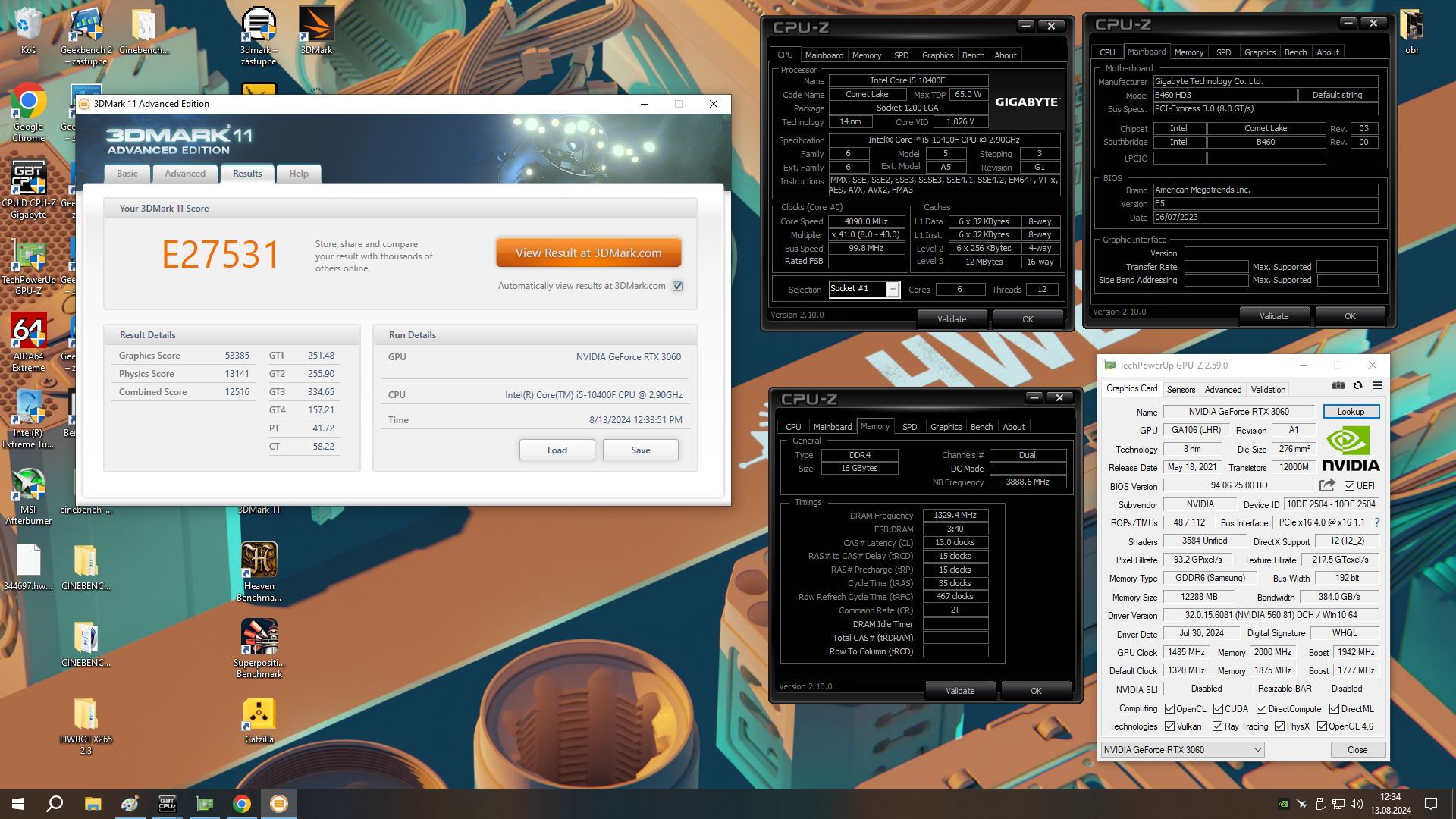
Task: Toggle automatically view results at 3DMark.com checkbox
Action: (678, 286)
